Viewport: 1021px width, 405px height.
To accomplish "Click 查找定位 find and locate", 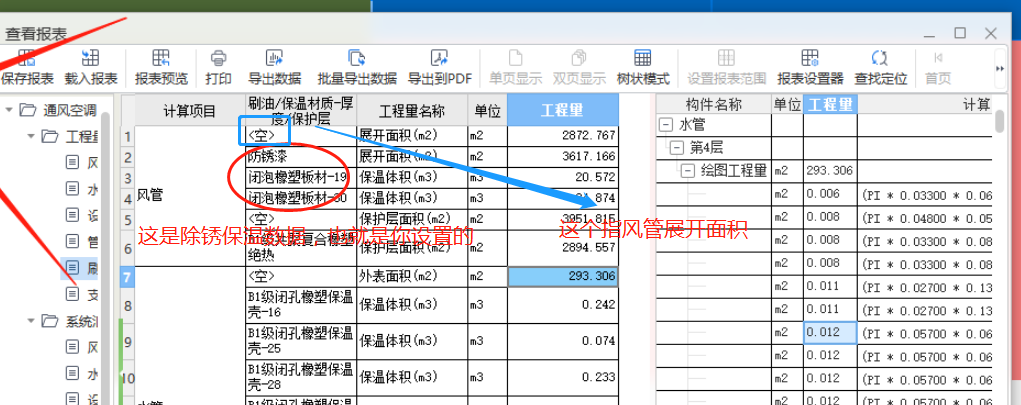I will [880, 67].
